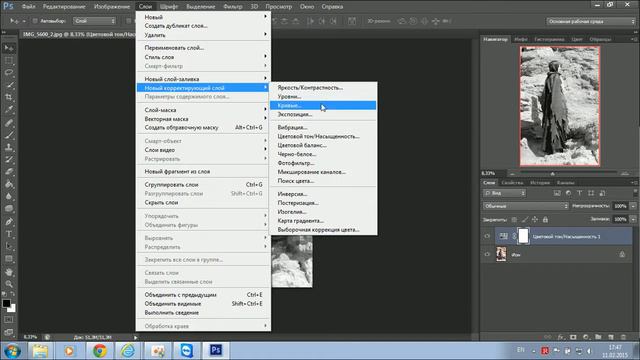Choose Уровни... from submenu

[x=323, y=96]
